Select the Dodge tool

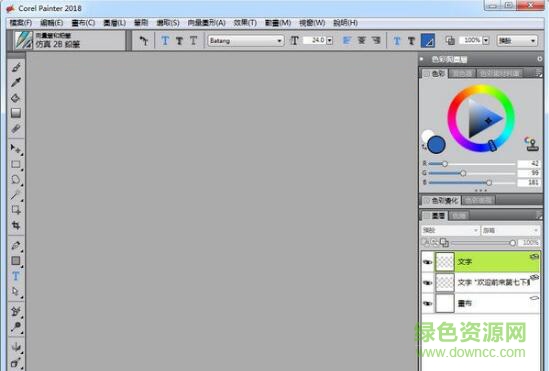[16, 327]
